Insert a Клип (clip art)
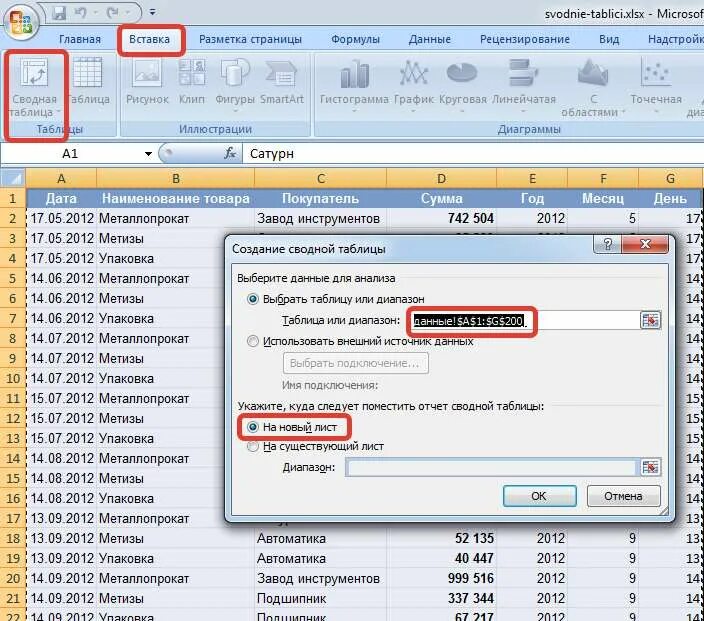Viewport: 704px width, 621px height. pyautogui.click(x=192, y=81)
